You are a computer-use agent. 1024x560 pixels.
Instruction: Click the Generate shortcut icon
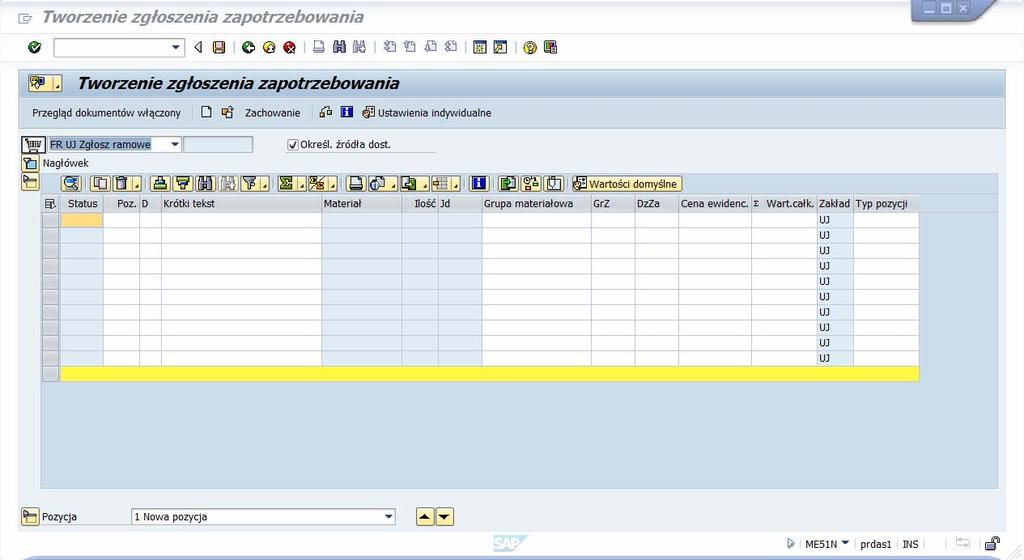[x=500, y=47]
